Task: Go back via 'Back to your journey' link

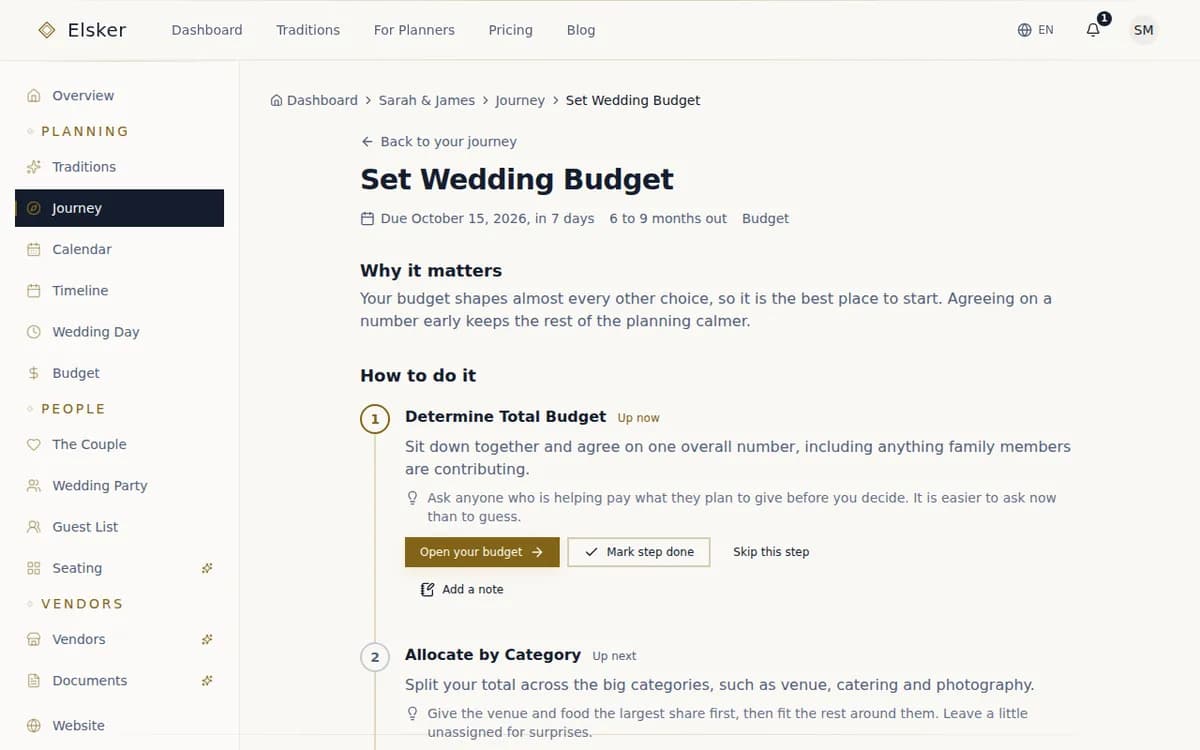Action: click(x=439, y=142)
